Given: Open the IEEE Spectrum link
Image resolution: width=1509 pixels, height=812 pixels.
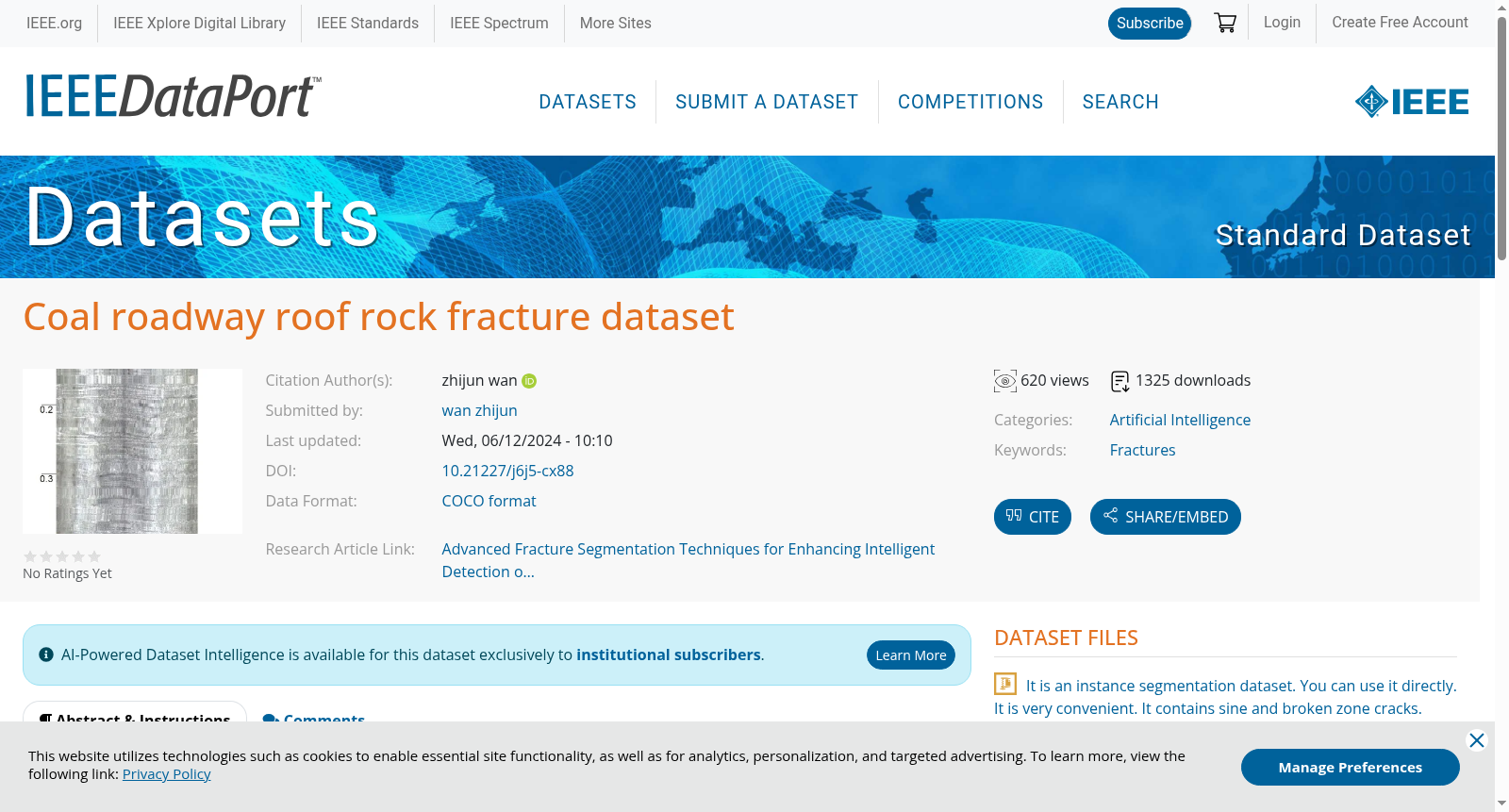Looking at the screenshot, I should pos(499,24).
